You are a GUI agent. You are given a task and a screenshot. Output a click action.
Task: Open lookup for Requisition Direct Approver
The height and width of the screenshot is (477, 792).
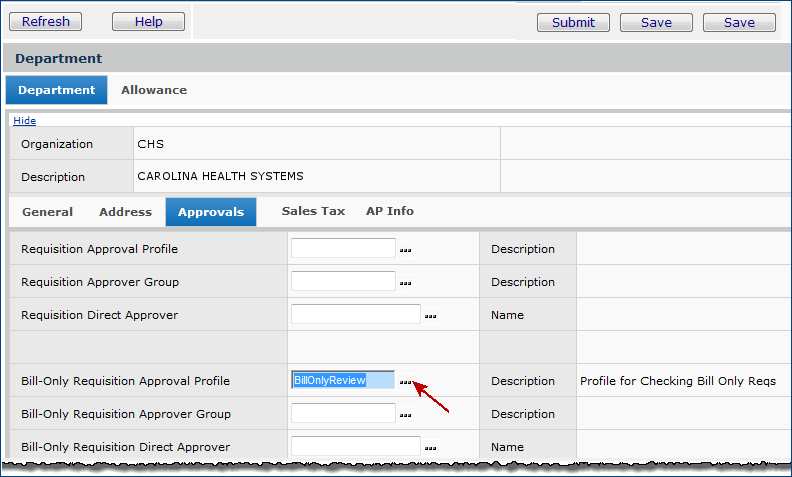click(x=431, y=316)
